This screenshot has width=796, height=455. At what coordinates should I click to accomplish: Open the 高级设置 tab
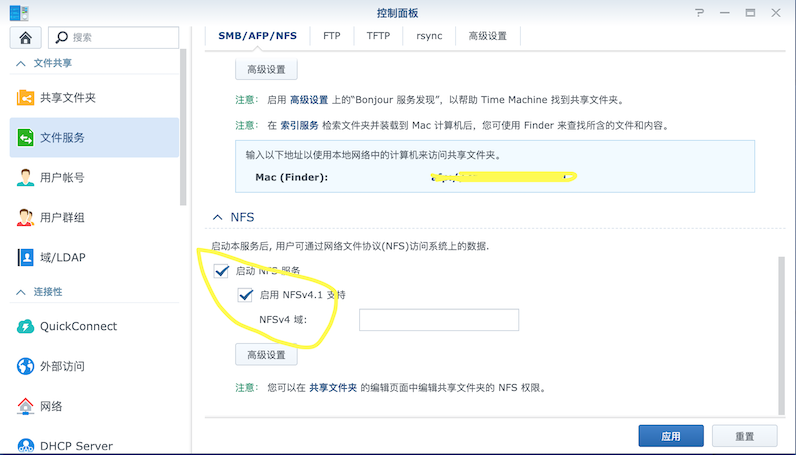[487, 36]
